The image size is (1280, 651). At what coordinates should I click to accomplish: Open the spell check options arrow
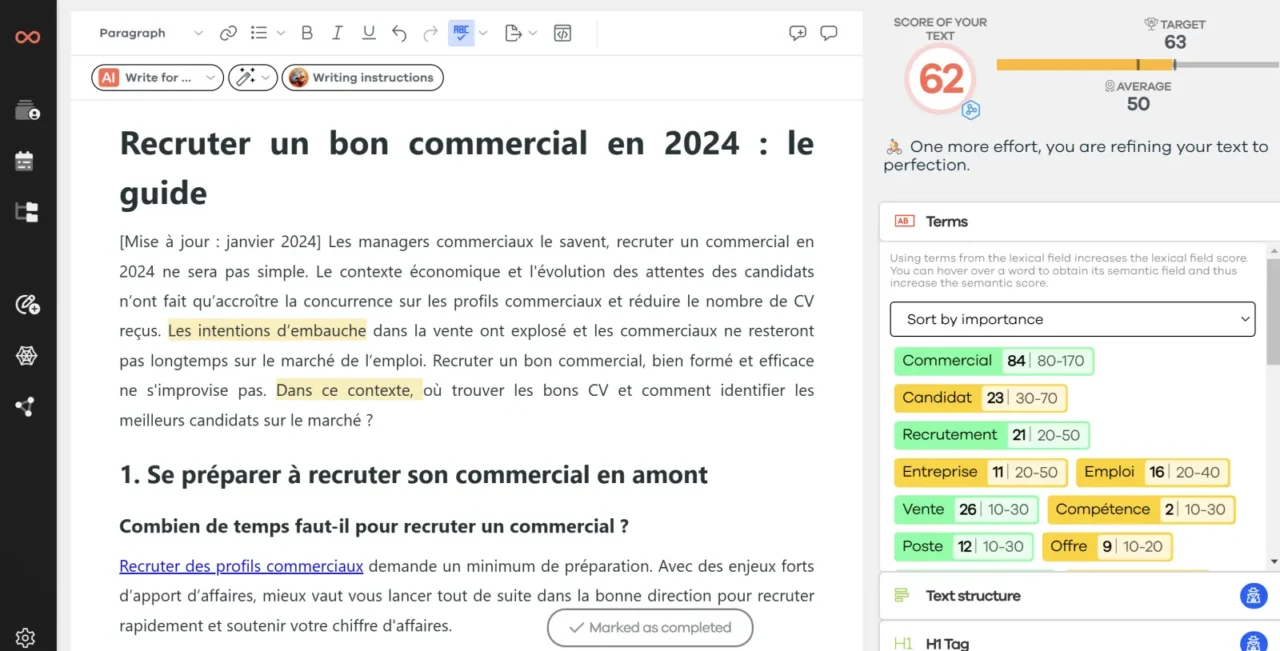(x=483, y=33)
